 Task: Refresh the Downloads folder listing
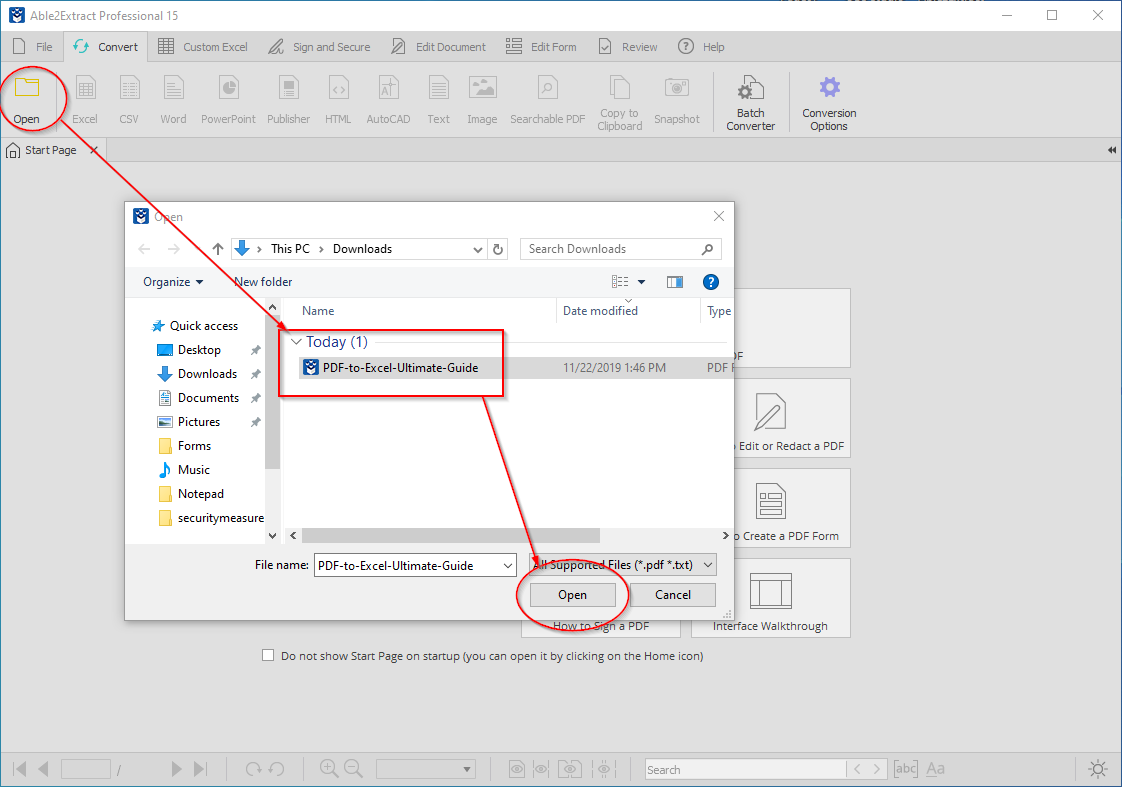498,249
